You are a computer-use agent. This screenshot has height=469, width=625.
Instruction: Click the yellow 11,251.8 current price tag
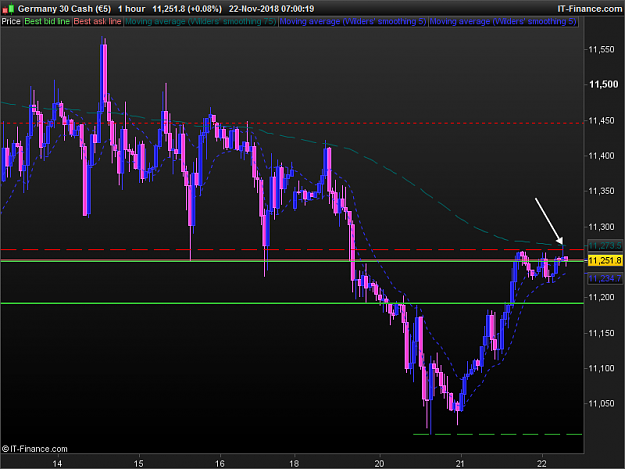click(x=605, y=261)
